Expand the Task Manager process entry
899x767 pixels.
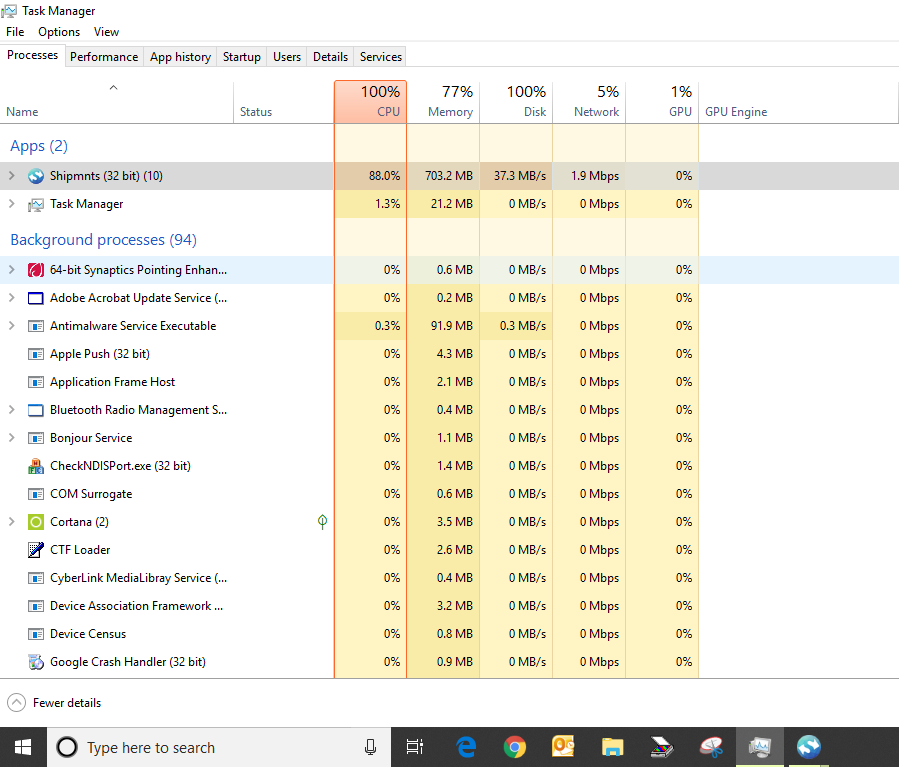pos(11,204)
